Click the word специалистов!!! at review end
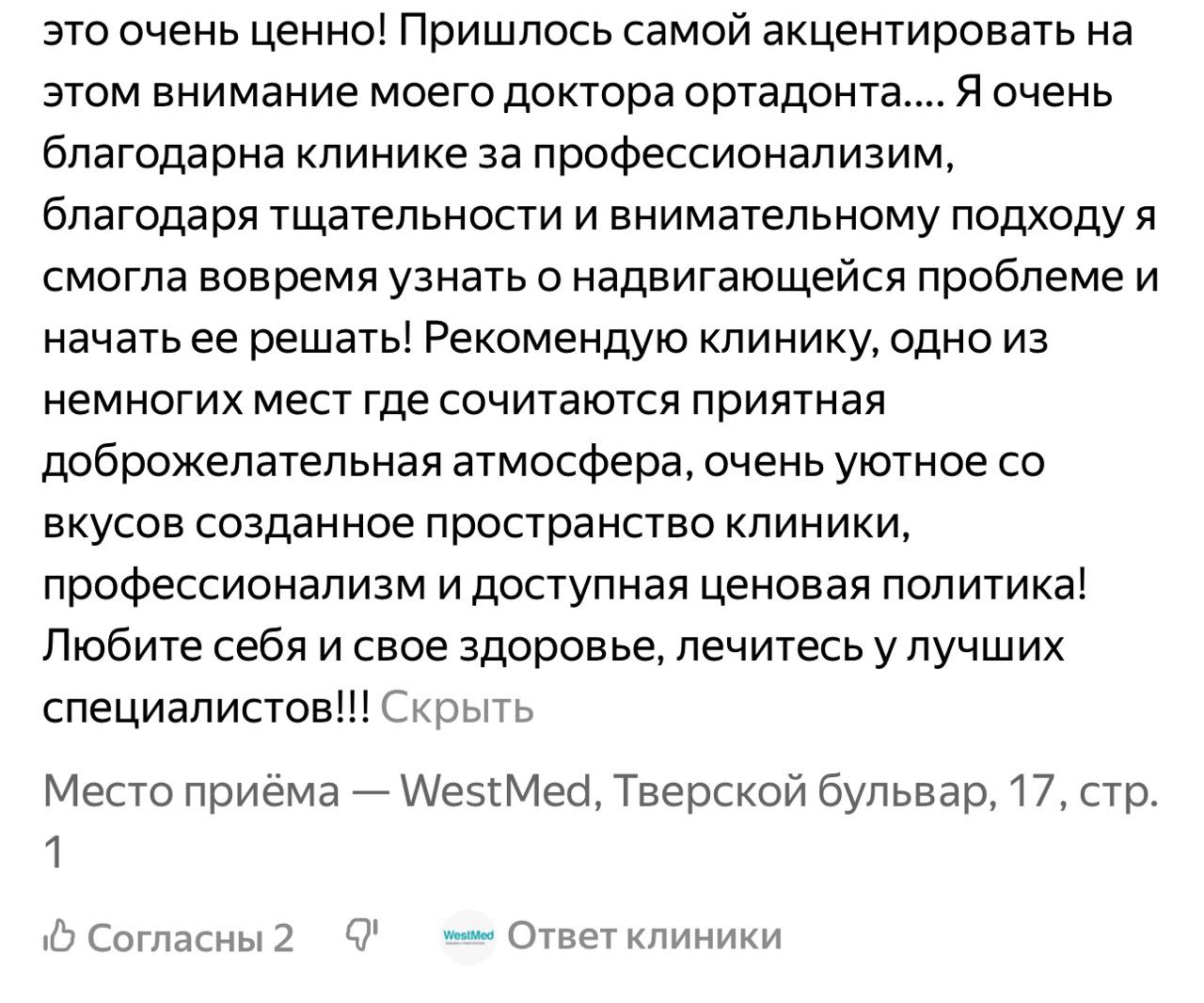The image size is (1204, 1003). coord(207,707)
